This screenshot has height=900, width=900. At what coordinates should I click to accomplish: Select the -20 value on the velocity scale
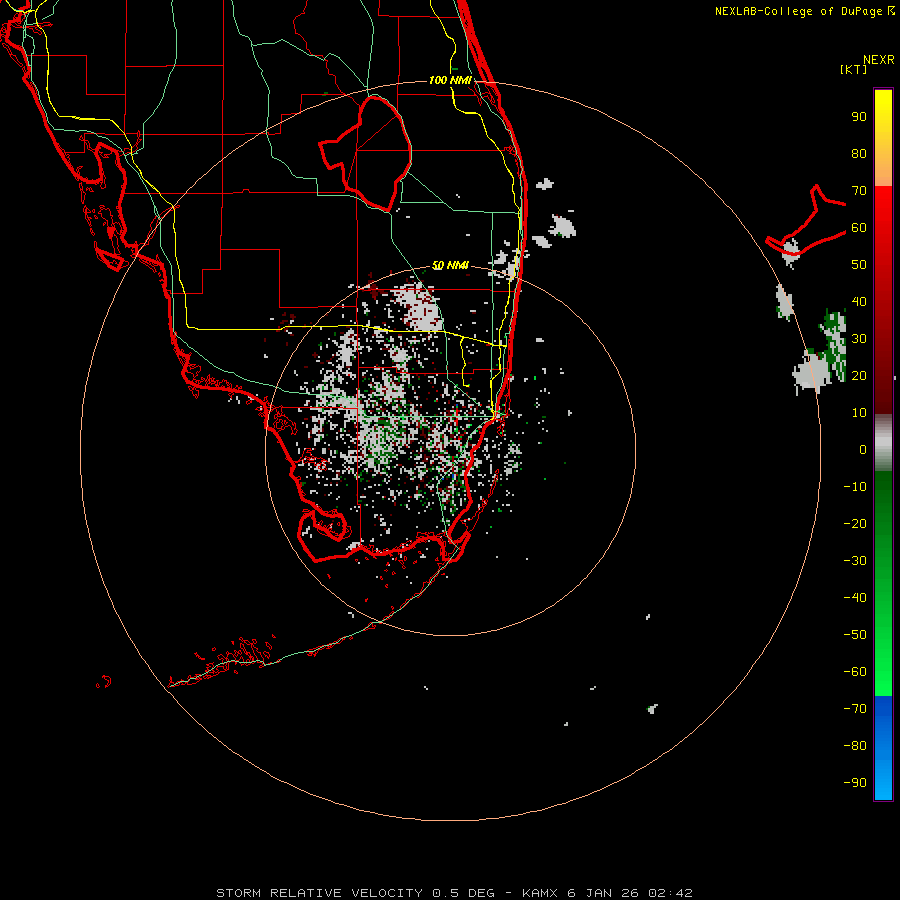click(x=855, y=523)
